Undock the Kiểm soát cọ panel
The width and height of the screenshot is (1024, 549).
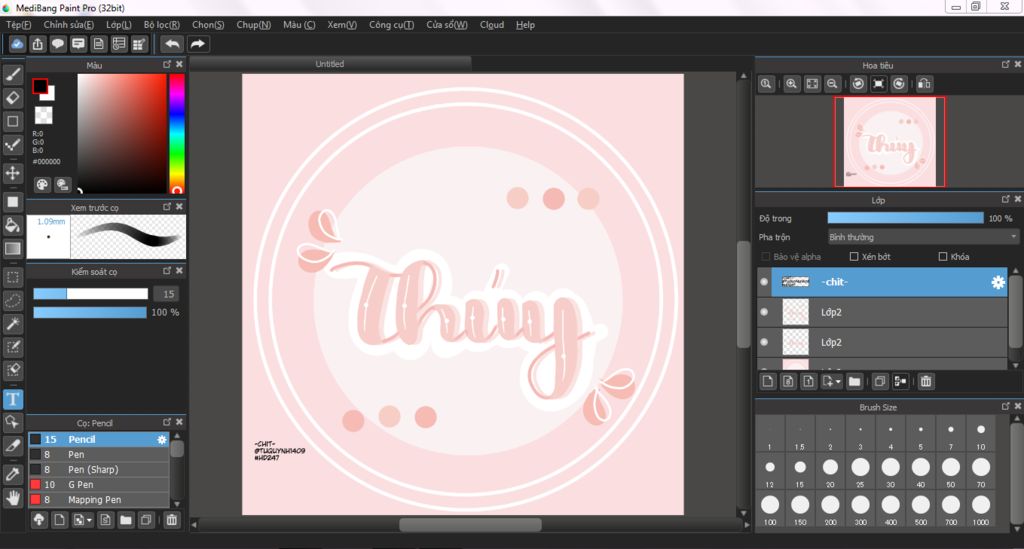coord(167,270)
